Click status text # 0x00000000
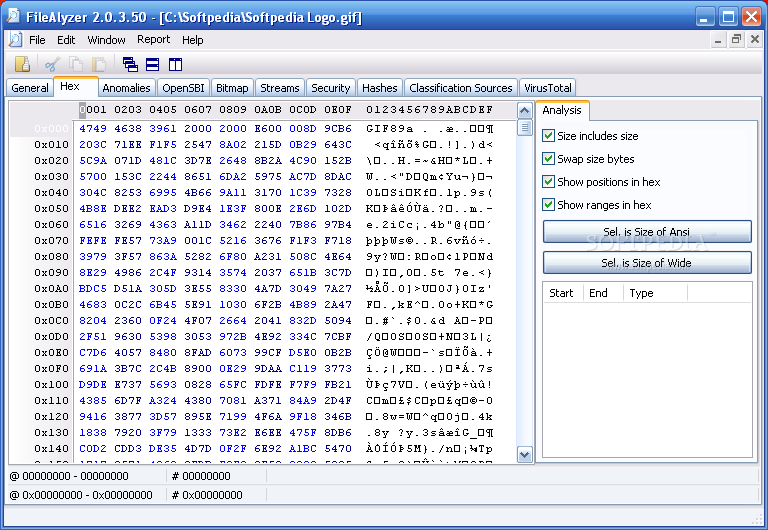768x530 pixels. point(207,495)
